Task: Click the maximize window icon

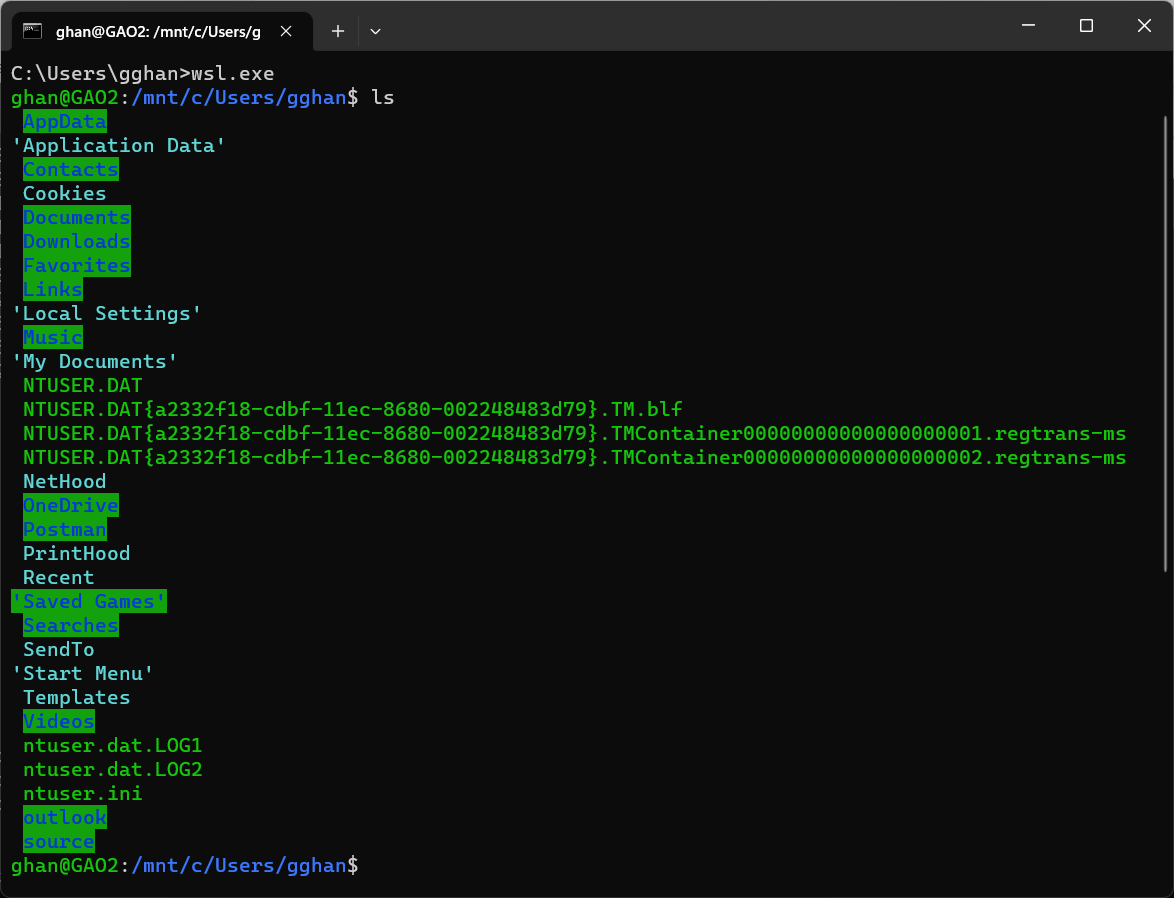Action: [x=1086, y=26]
